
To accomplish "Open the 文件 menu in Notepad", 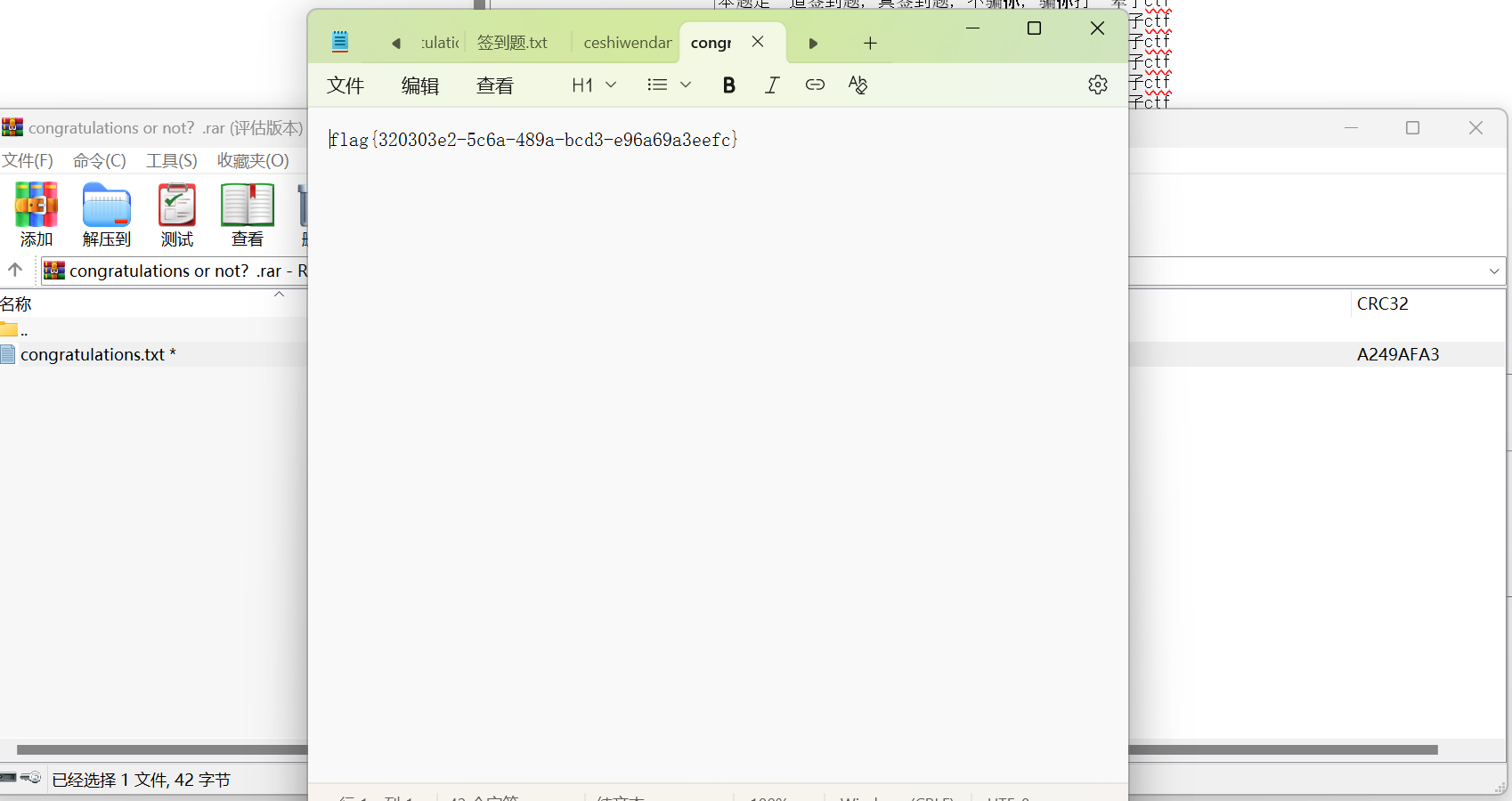I will click(345, 85).
